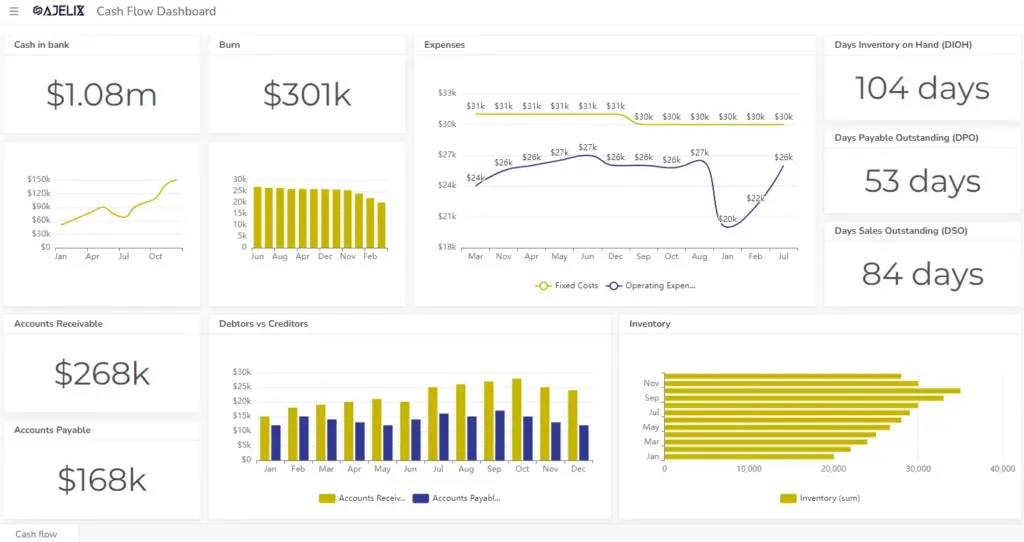
Task: Click the $150k axis label in cash chart
Action: (39, 179)
